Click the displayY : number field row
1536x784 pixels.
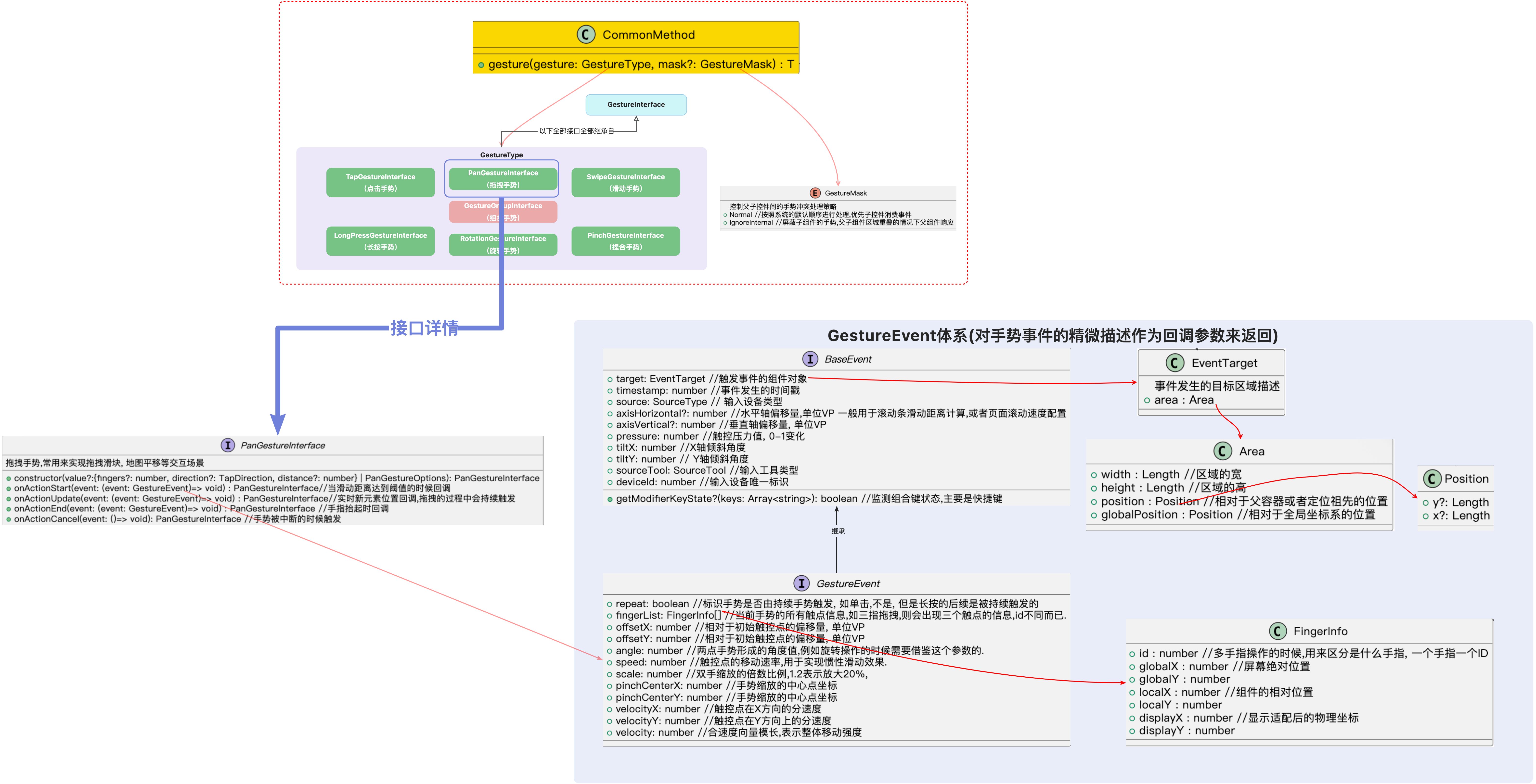(x=1182, y=731)
